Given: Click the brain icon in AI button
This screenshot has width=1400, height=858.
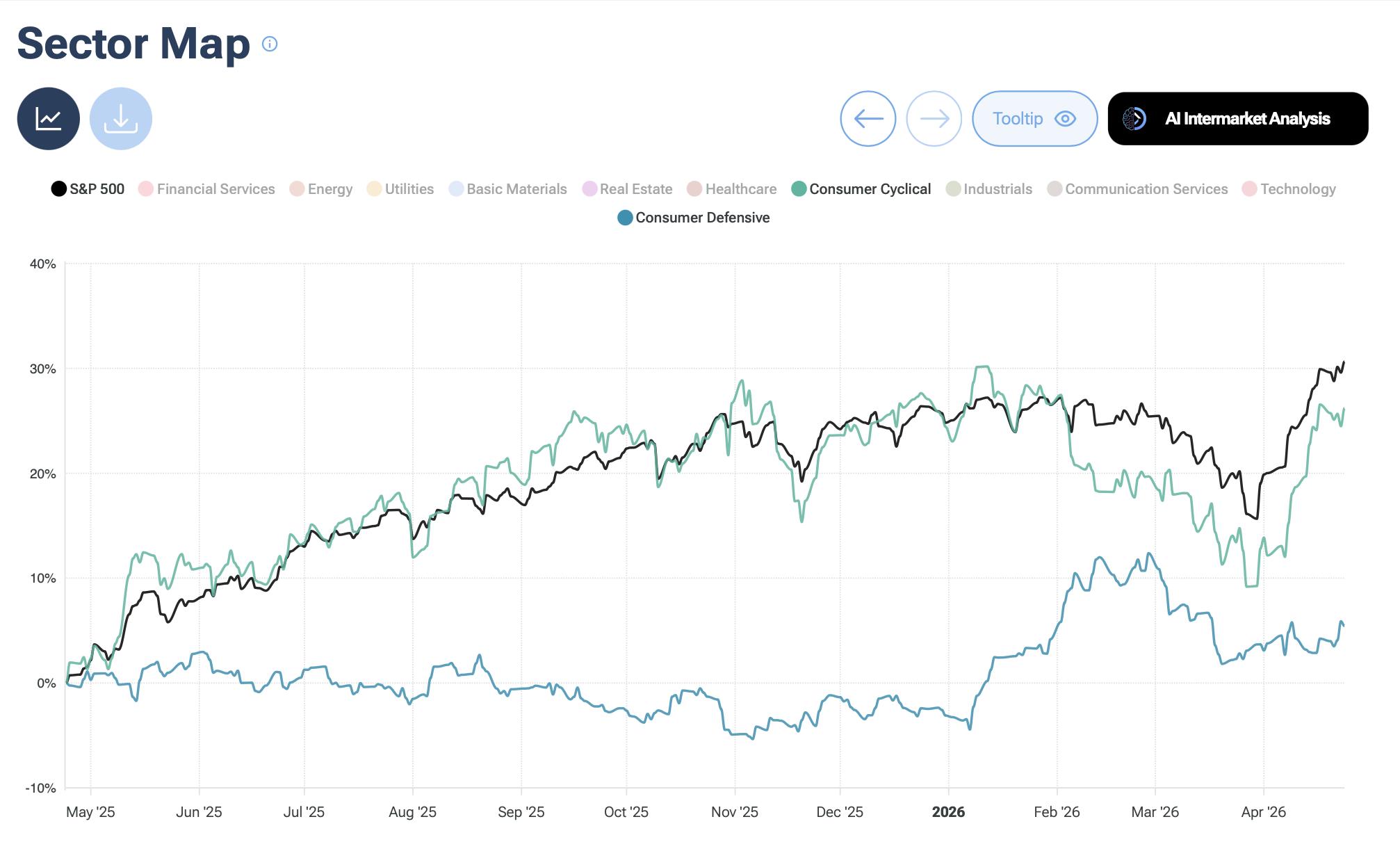Looking at the screenshot, I should pos(1134,119).
